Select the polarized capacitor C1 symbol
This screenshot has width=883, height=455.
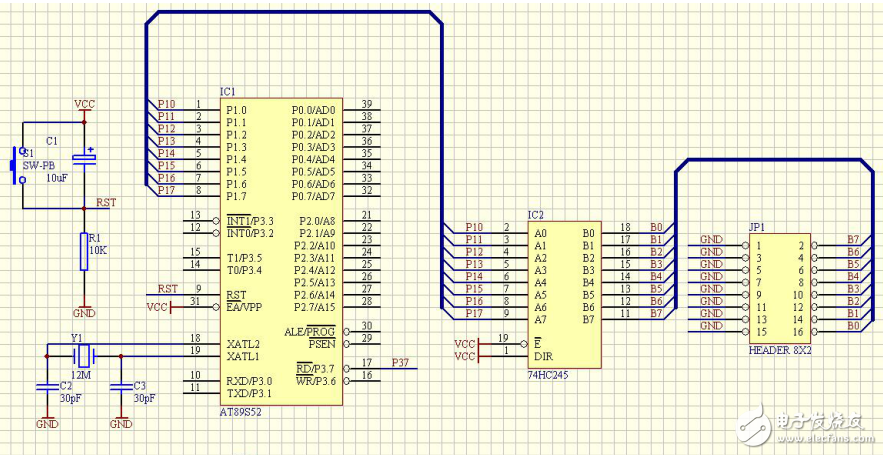85,160
